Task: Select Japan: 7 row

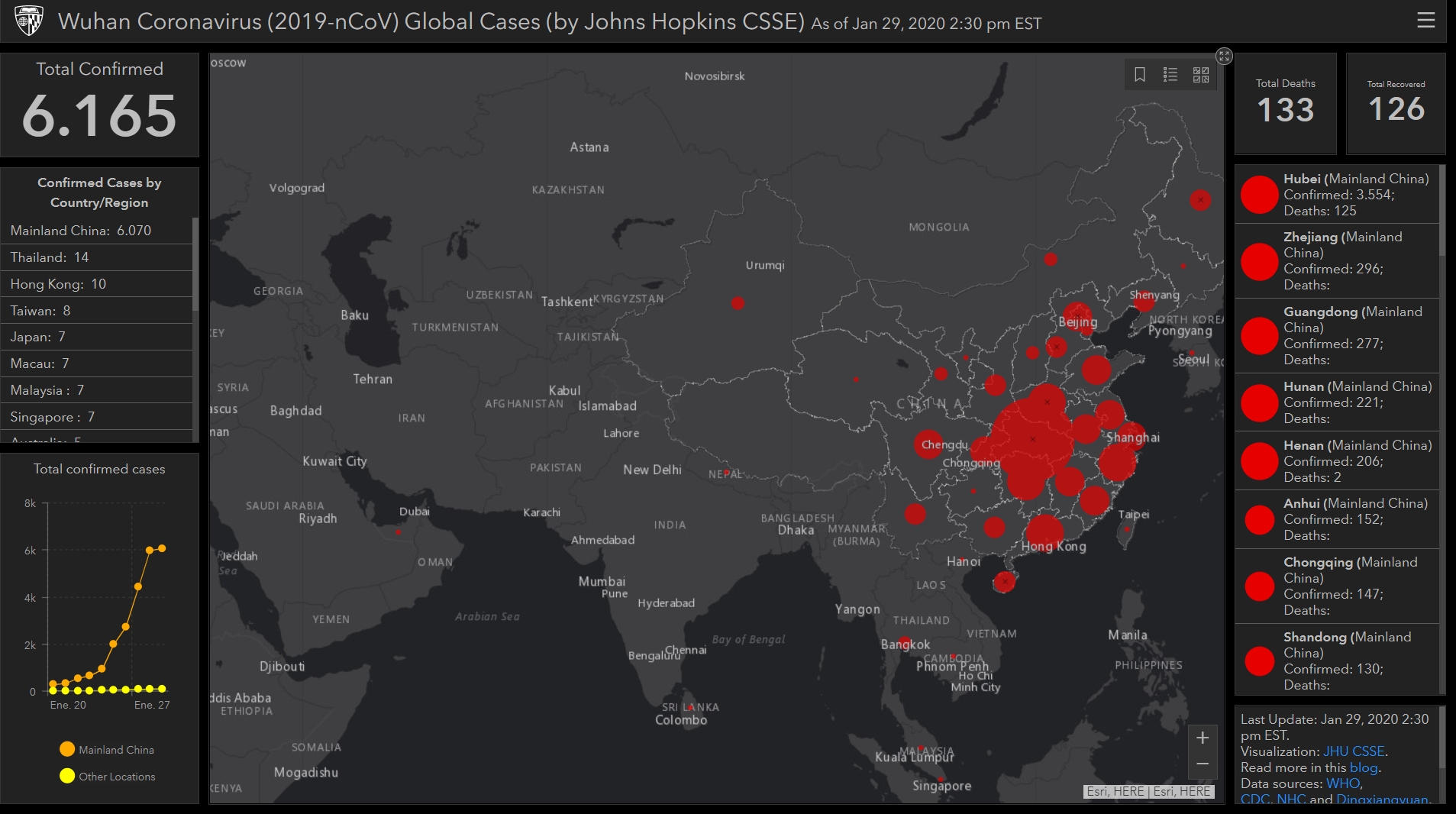Action: point(97,337)
